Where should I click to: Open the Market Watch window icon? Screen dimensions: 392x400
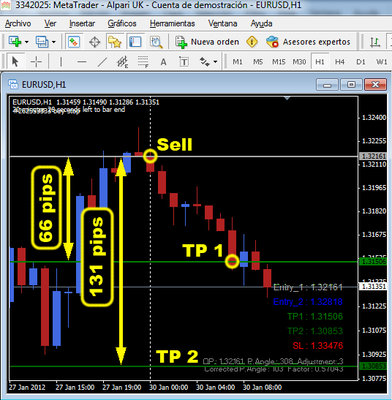click(x=74, y=42)
